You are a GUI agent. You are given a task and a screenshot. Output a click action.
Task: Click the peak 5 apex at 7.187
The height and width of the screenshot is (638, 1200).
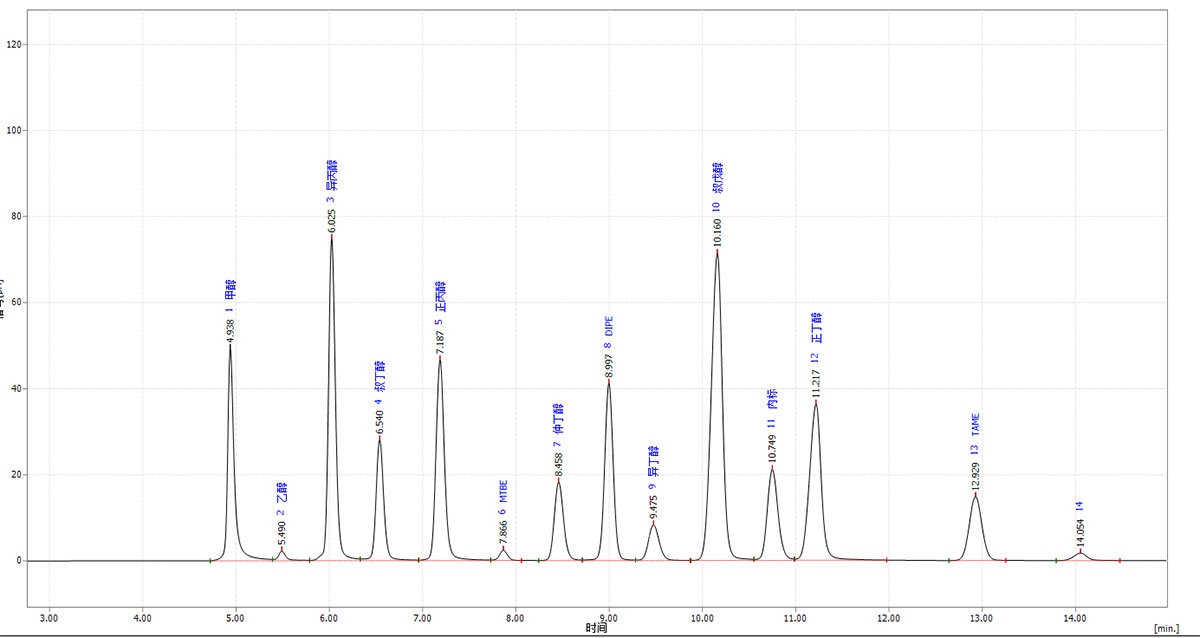click(440, 358)
